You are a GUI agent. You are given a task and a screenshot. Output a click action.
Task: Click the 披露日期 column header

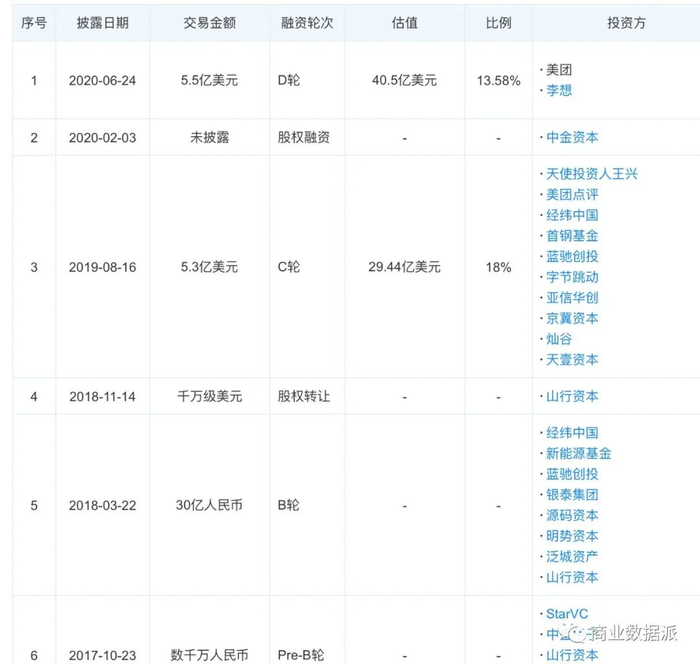[x=103, y=23]
